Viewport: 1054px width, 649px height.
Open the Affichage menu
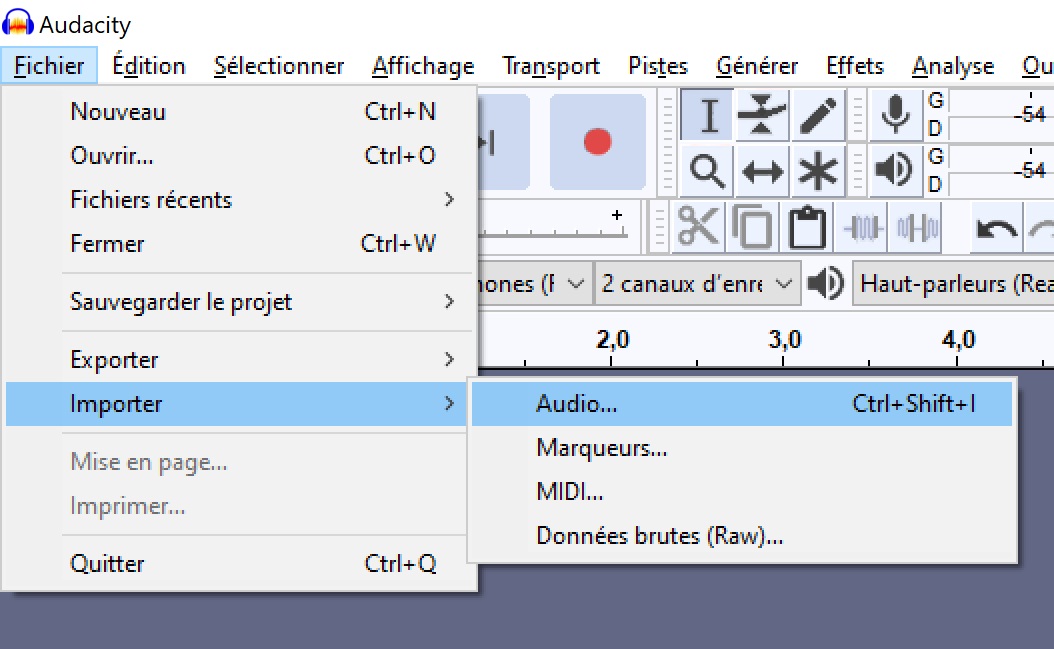(423, 66)
